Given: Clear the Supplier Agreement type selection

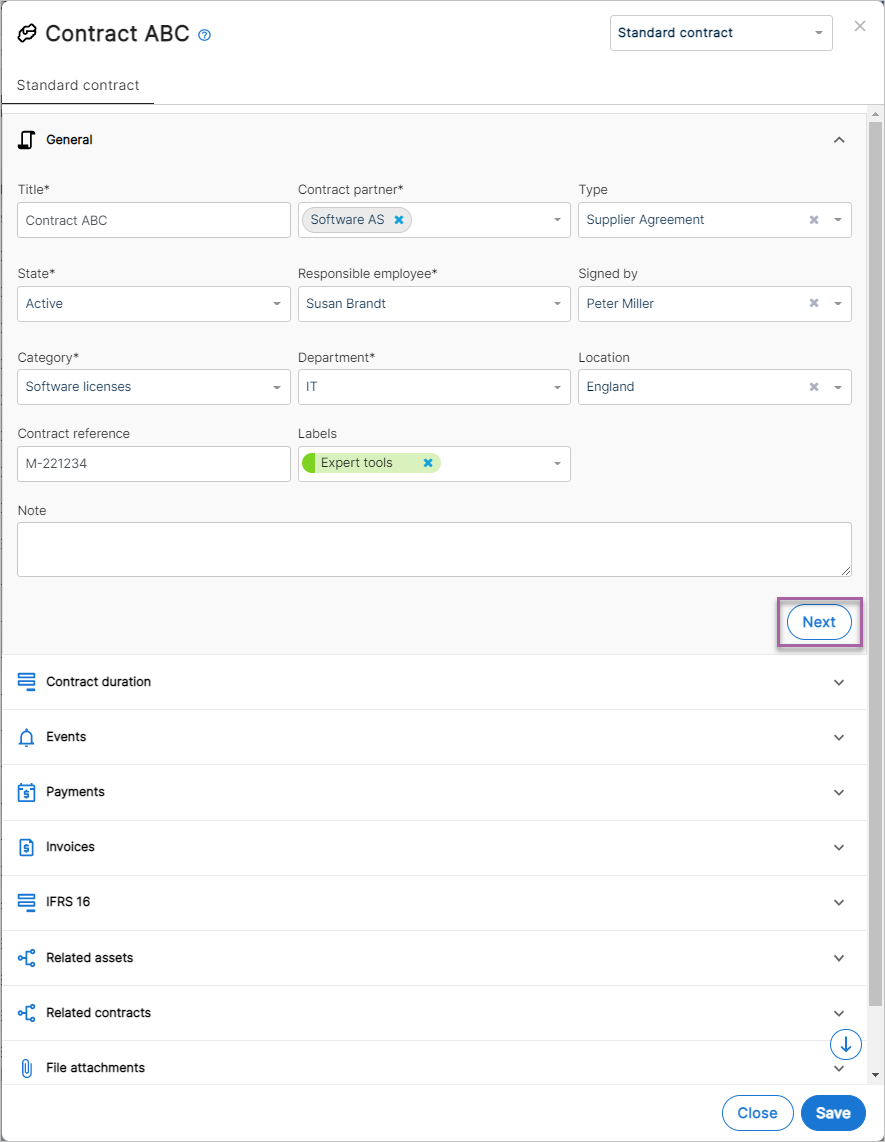Looking at the screenshot, I should tap(814, 220).
